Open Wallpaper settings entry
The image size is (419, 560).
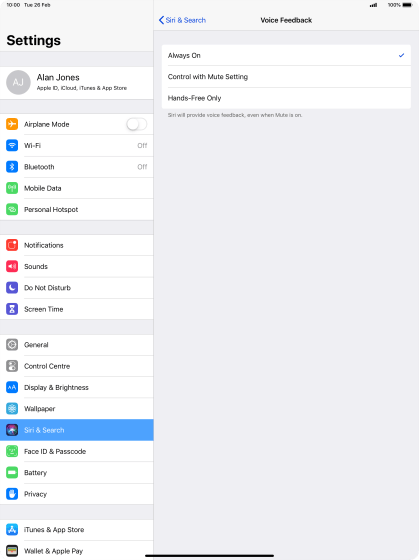coord(77,409)
